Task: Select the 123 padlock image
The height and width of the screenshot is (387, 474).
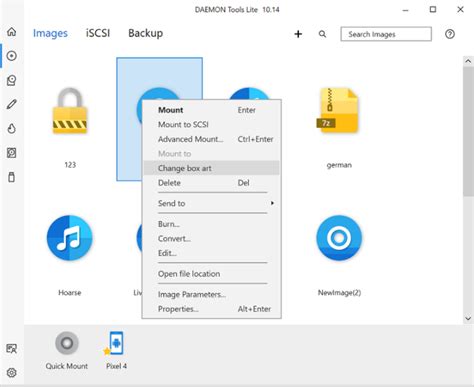Action: (x=70, y=111)
